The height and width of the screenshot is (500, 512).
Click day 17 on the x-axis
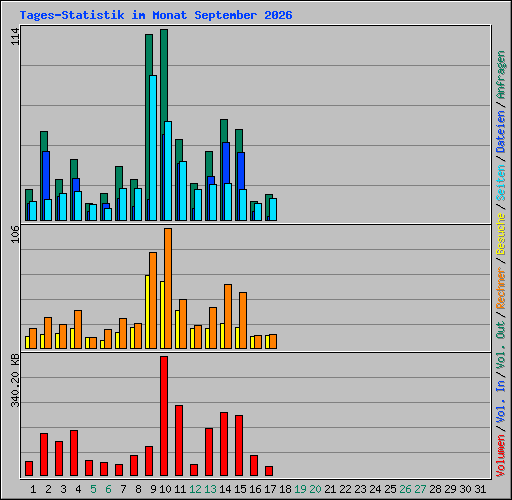click(270, 489)
